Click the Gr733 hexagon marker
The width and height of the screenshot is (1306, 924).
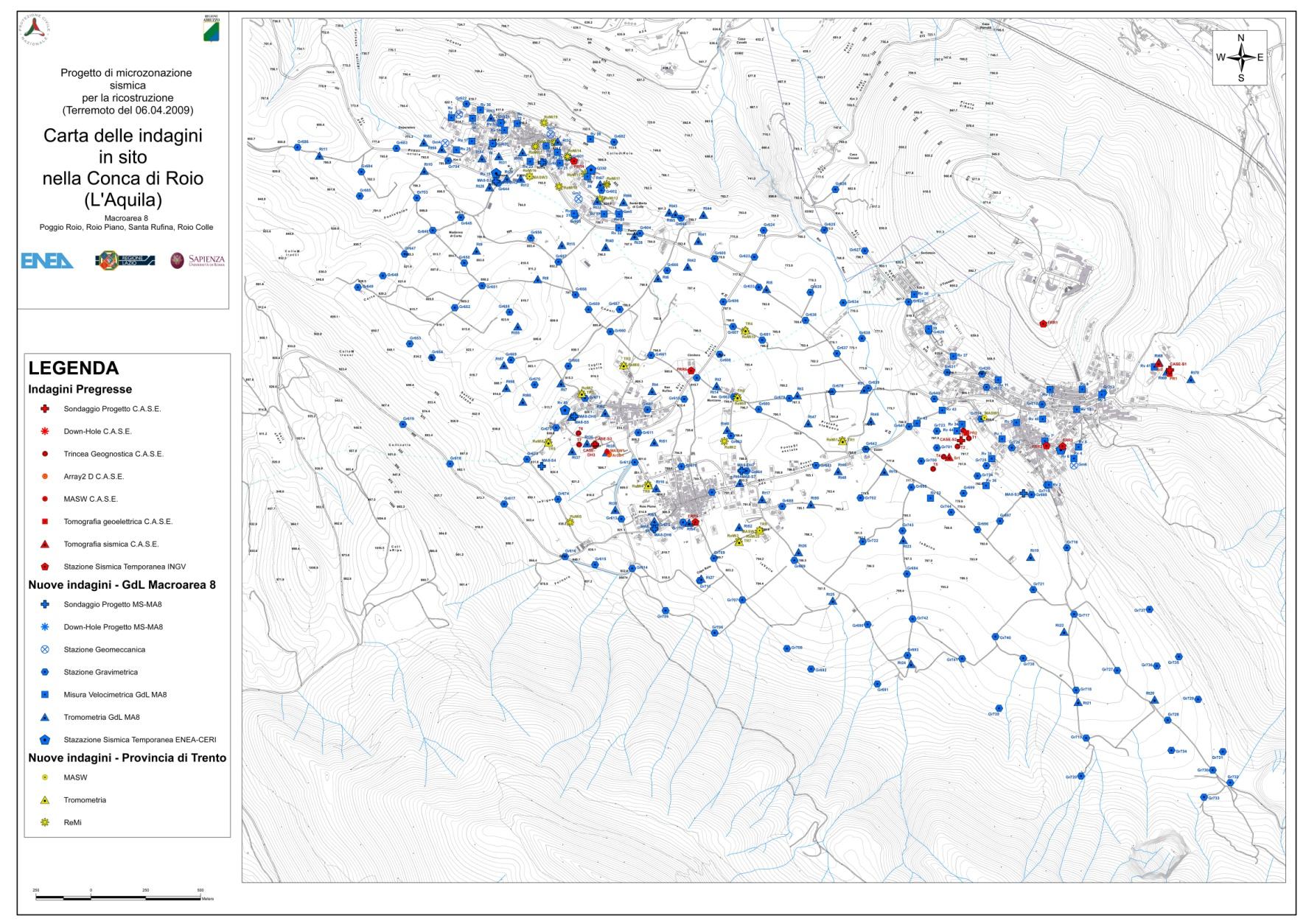[1204, 797]
